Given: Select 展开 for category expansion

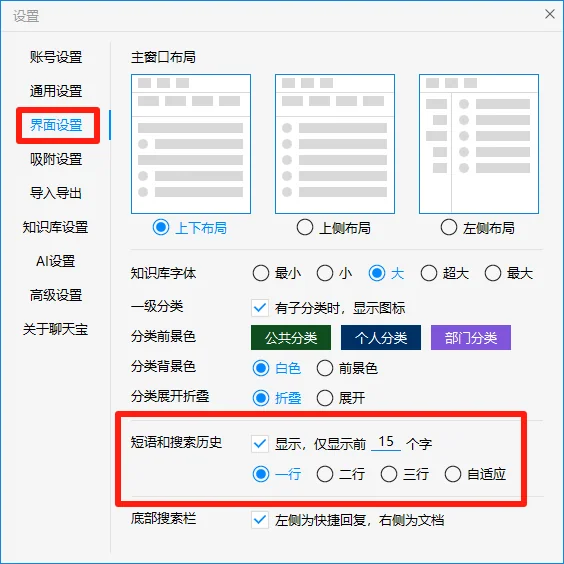Looking at the screenshot, I should coord(325,398).
